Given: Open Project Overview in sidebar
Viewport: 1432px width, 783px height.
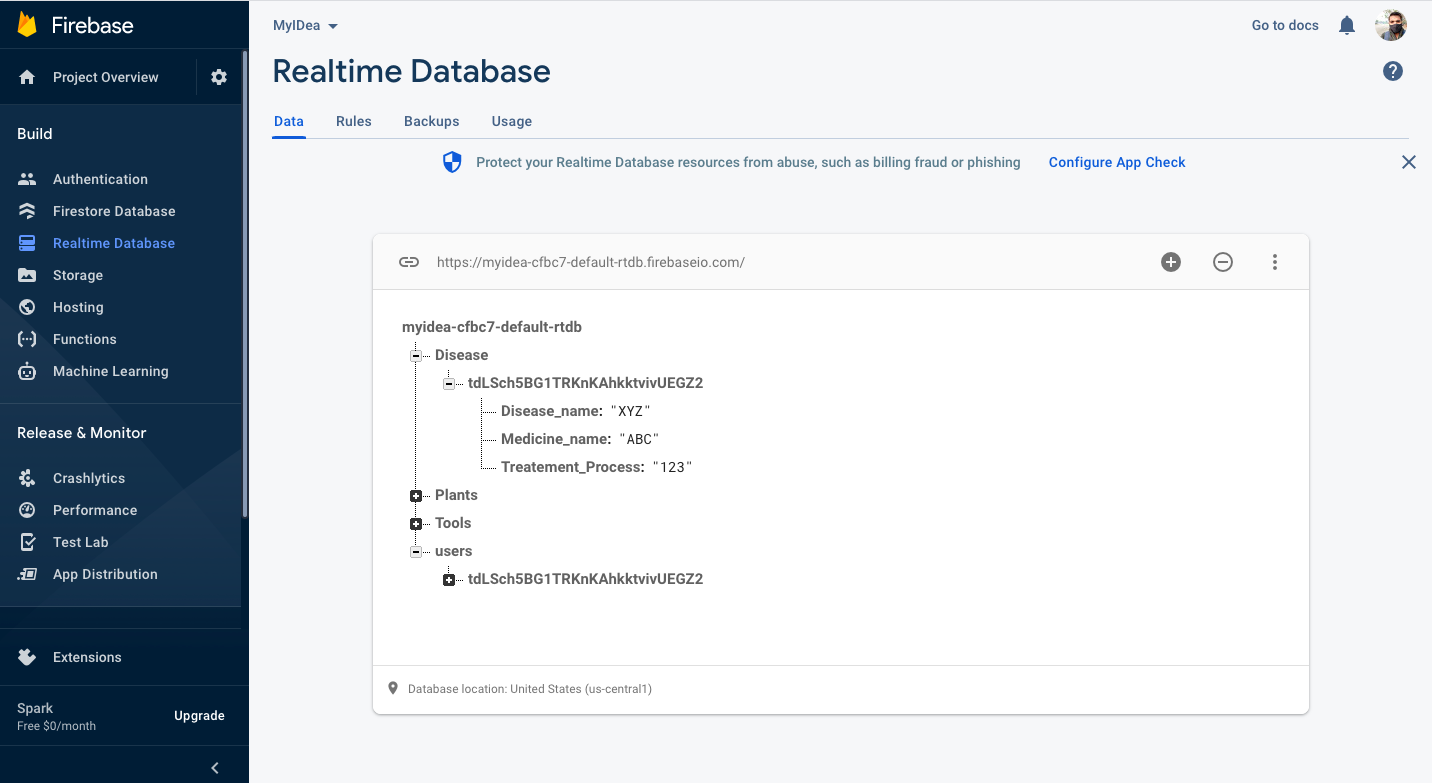Looking at the screenshot, I should click(x=106, y=77).
